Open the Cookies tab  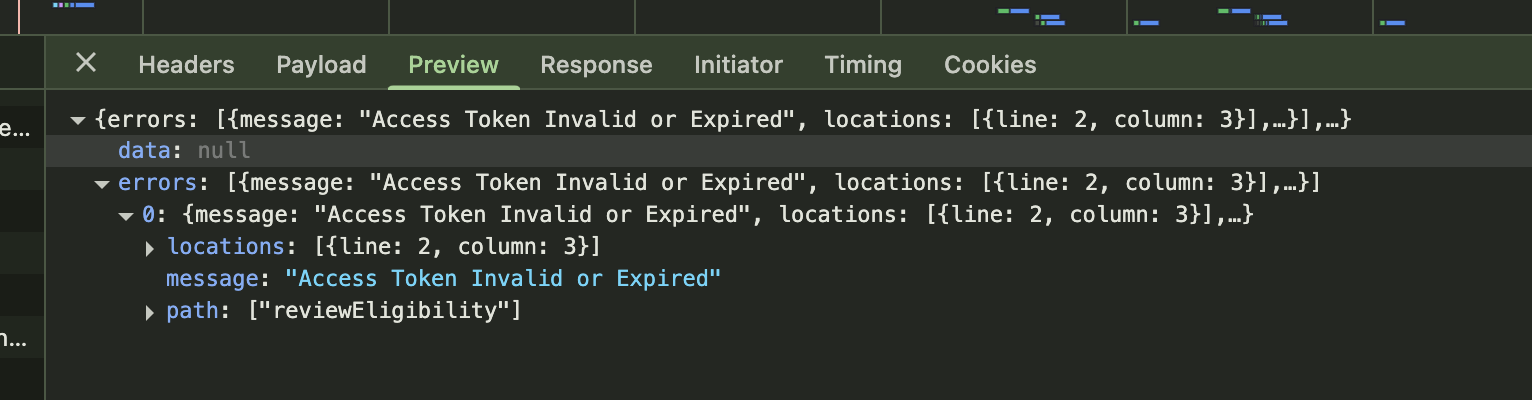tap(990, 65)
